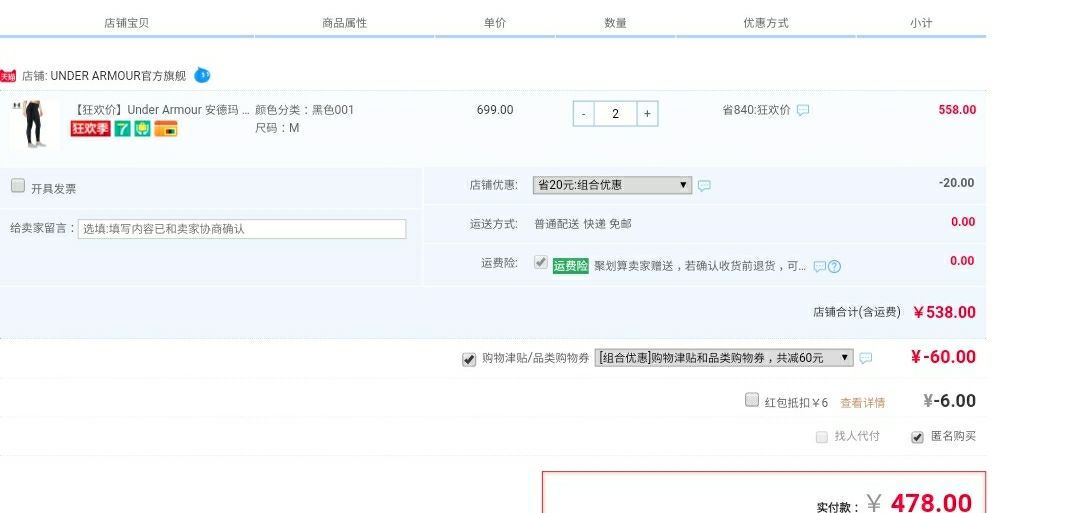Image resolution: width=1079 pixels, height=513 pixels.
Task: Open the comment bubble in the 运费险 row
Action: (819, 266)
